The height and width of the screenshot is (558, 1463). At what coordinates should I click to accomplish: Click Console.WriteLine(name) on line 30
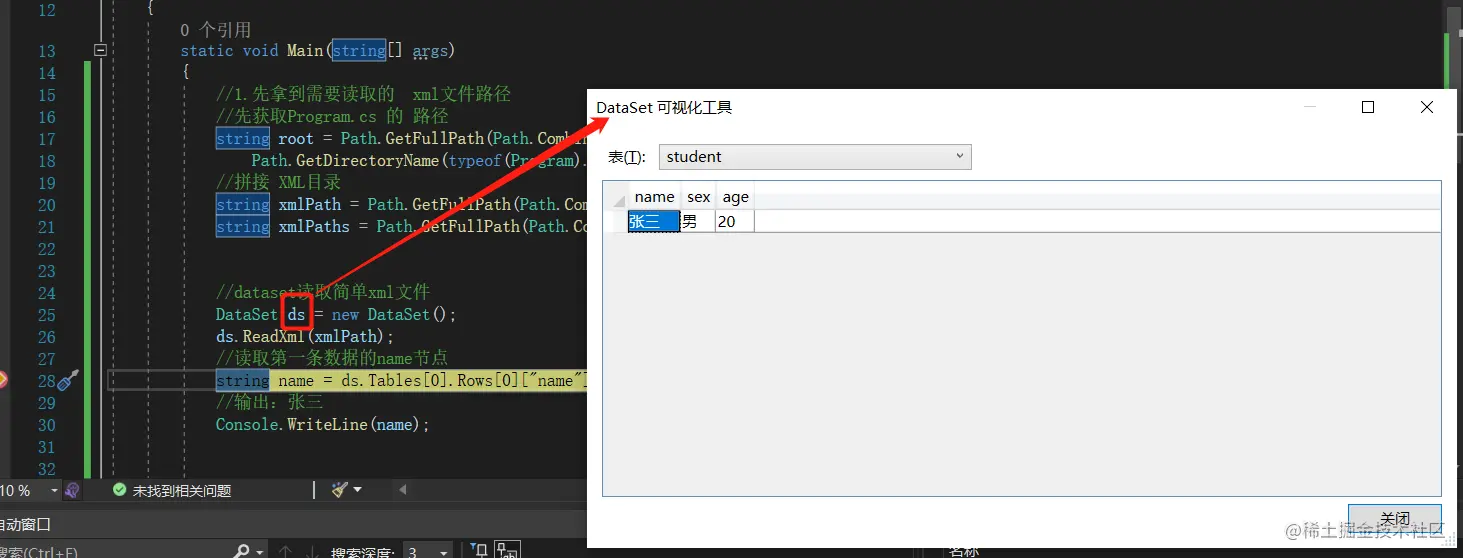(x=322, y=424)
